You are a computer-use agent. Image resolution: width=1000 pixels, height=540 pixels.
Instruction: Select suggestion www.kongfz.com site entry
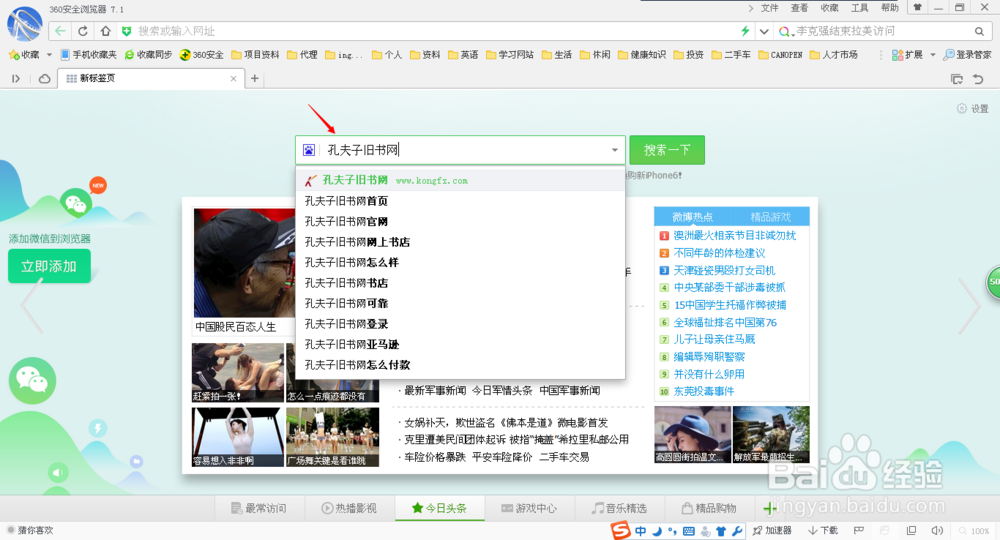[460, 180]
